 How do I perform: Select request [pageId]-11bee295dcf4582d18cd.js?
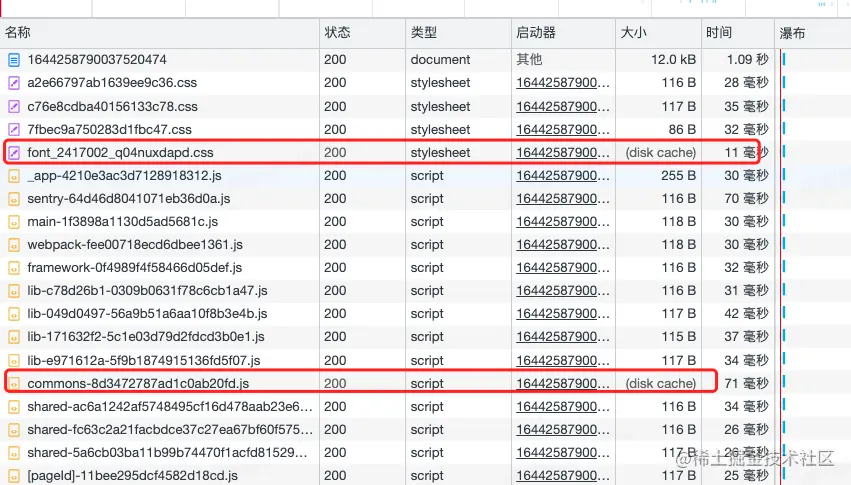click(x=132, y=476)
